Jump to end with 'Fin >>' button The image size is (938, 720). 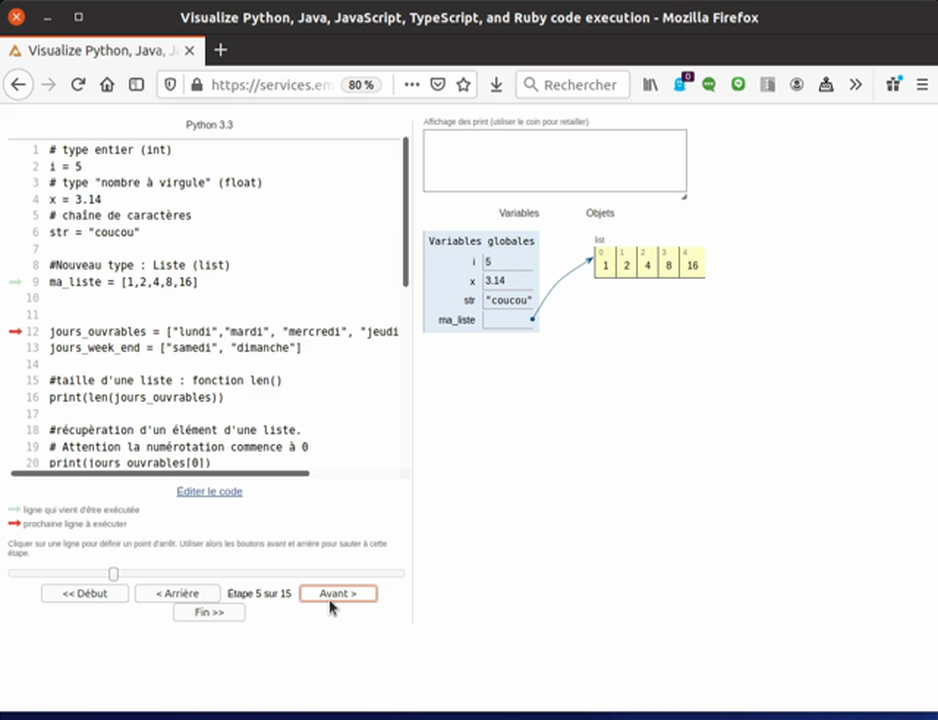pos(209,612)
